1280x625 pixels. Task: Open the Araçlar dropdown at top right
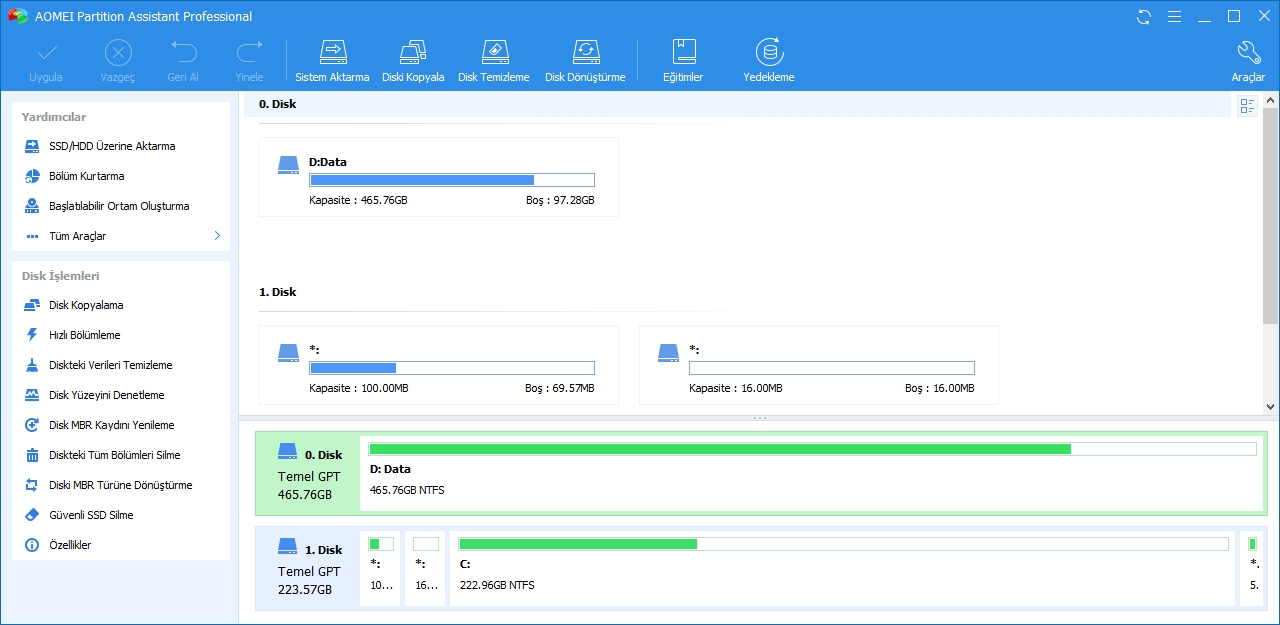[x=1248, y=58]
